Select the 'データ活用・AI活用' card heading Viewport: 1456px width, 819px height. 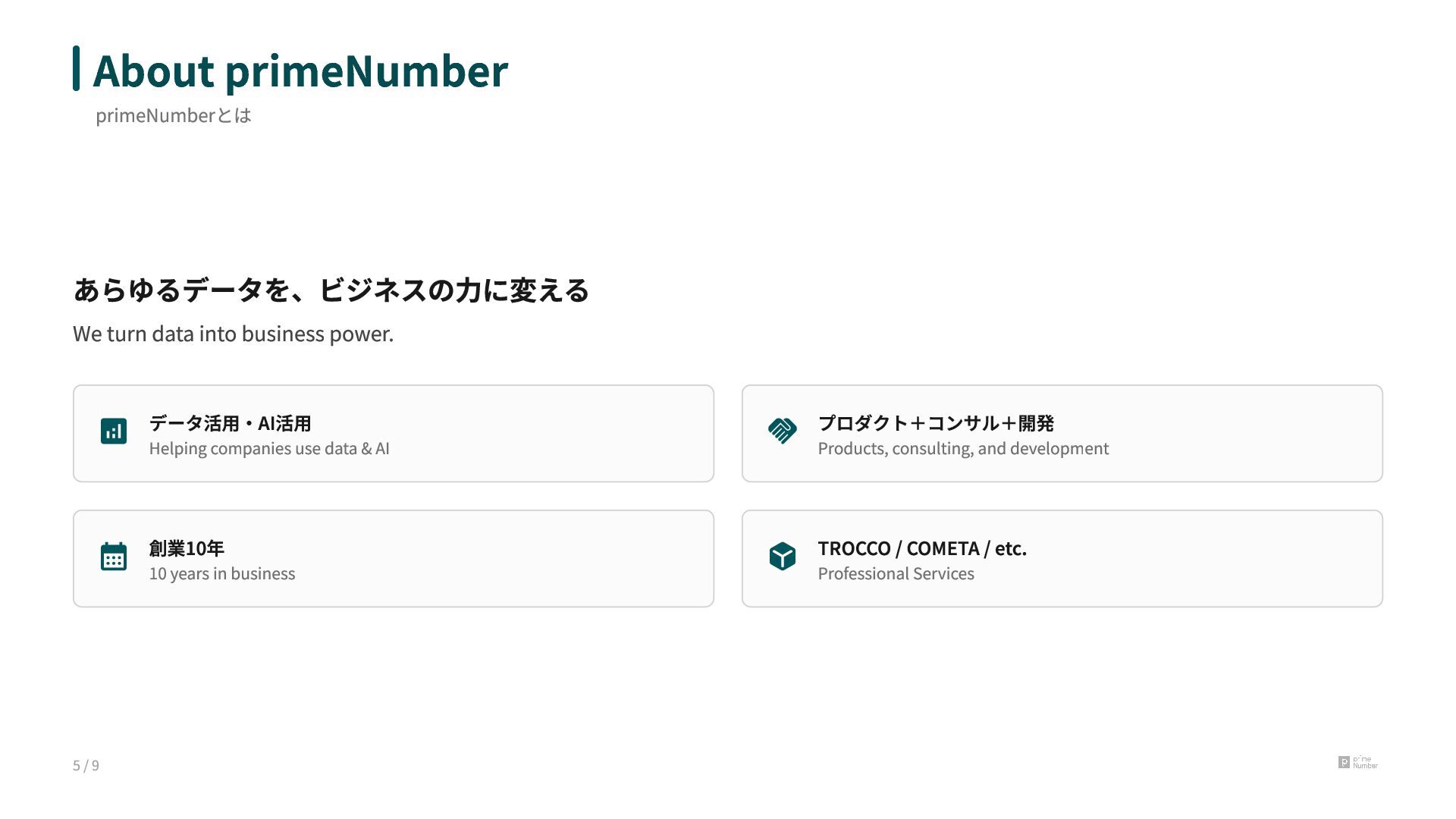(230, 423)
